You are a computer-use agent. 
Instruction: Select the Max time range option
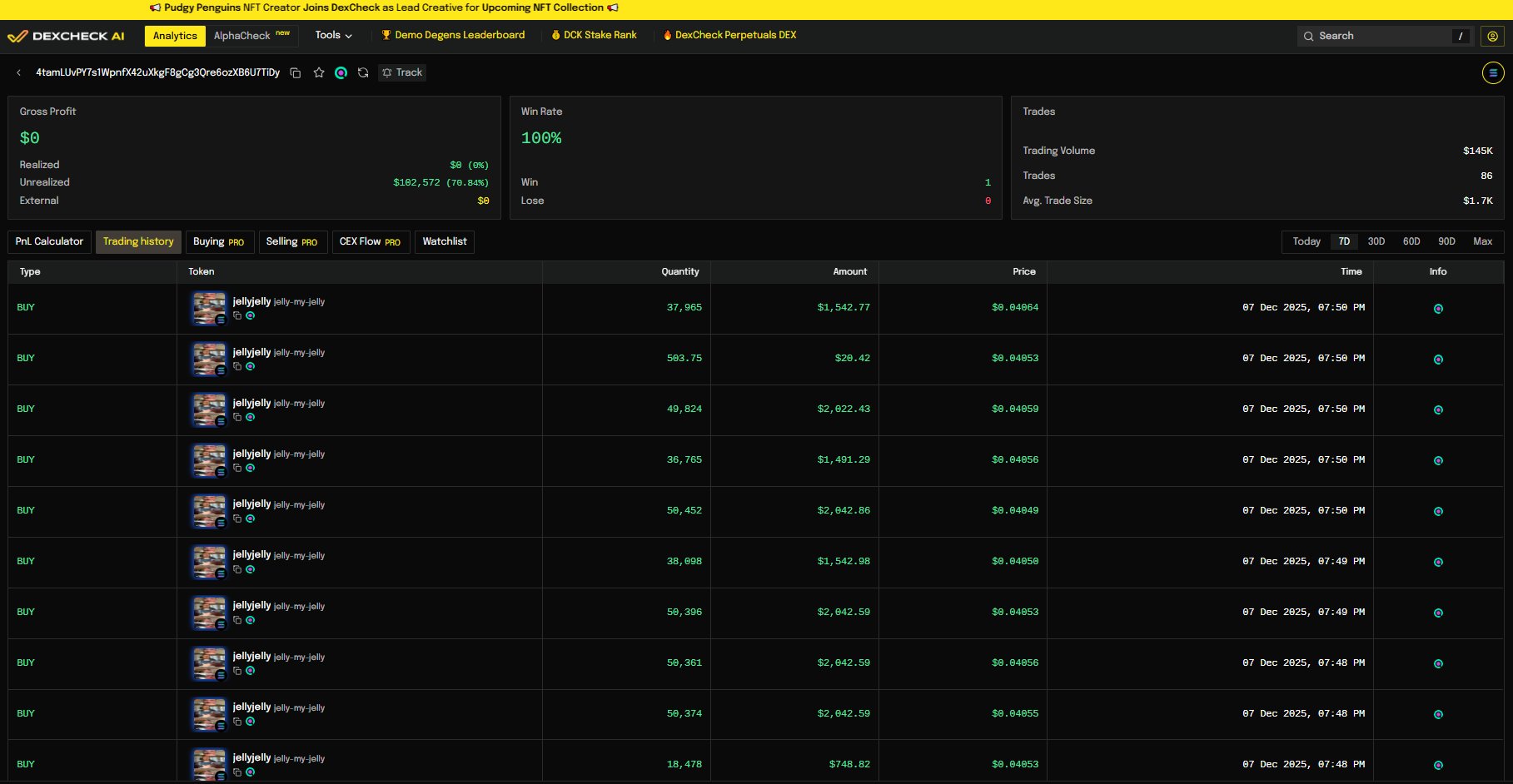click(1482, 241)
